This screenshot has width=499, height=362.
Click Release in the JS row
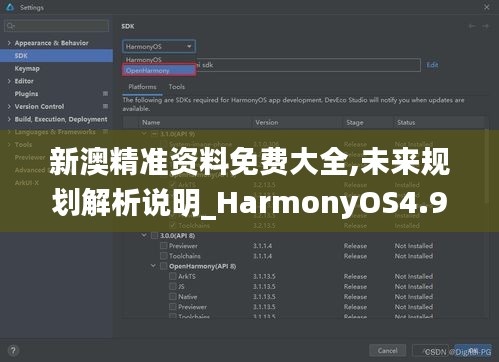coord(355,286)
